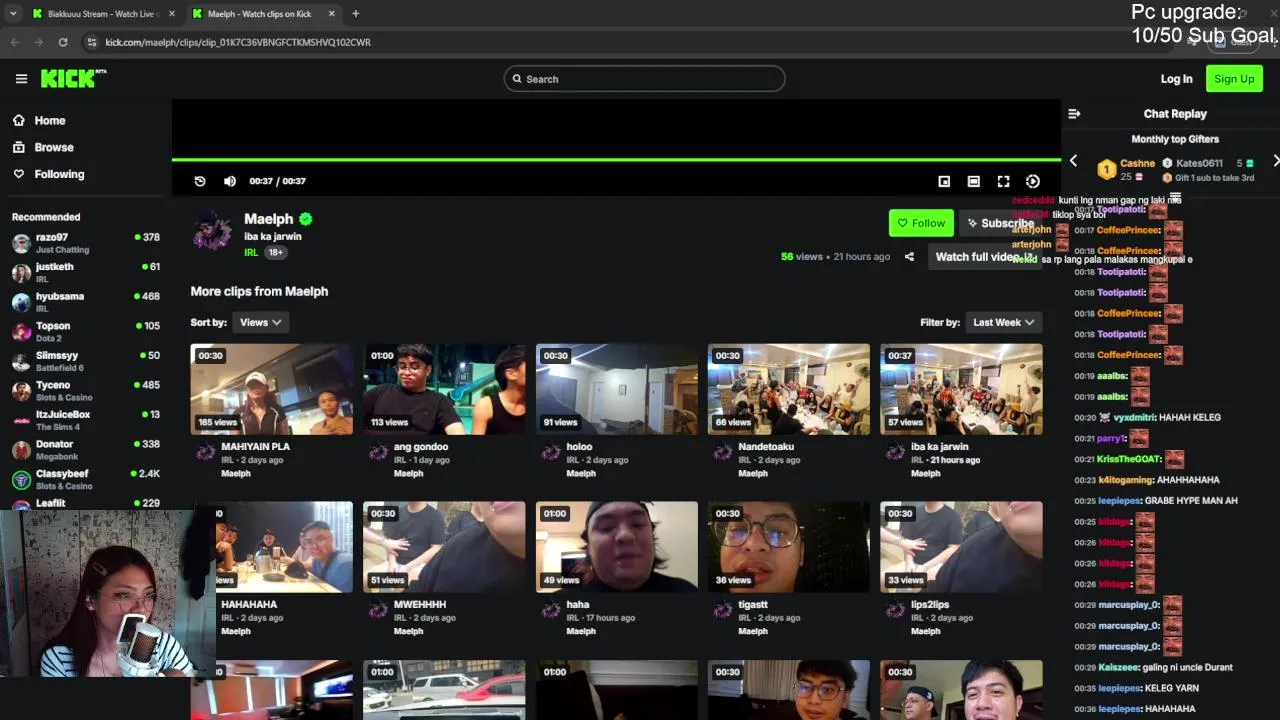Open recommended channel razo07
The height and width of the screenshot is (720, 1280).
point(86,243)
